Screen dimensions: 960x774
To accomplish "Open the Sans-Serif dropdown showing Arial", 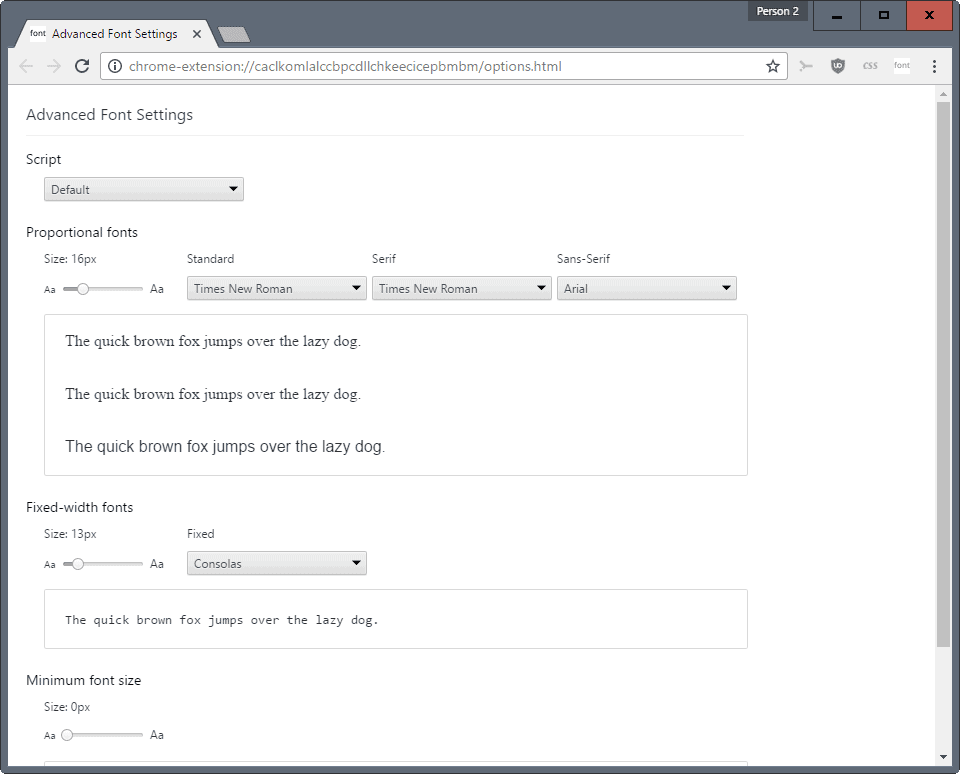I will pyautogui.click(x=646, y=287).
